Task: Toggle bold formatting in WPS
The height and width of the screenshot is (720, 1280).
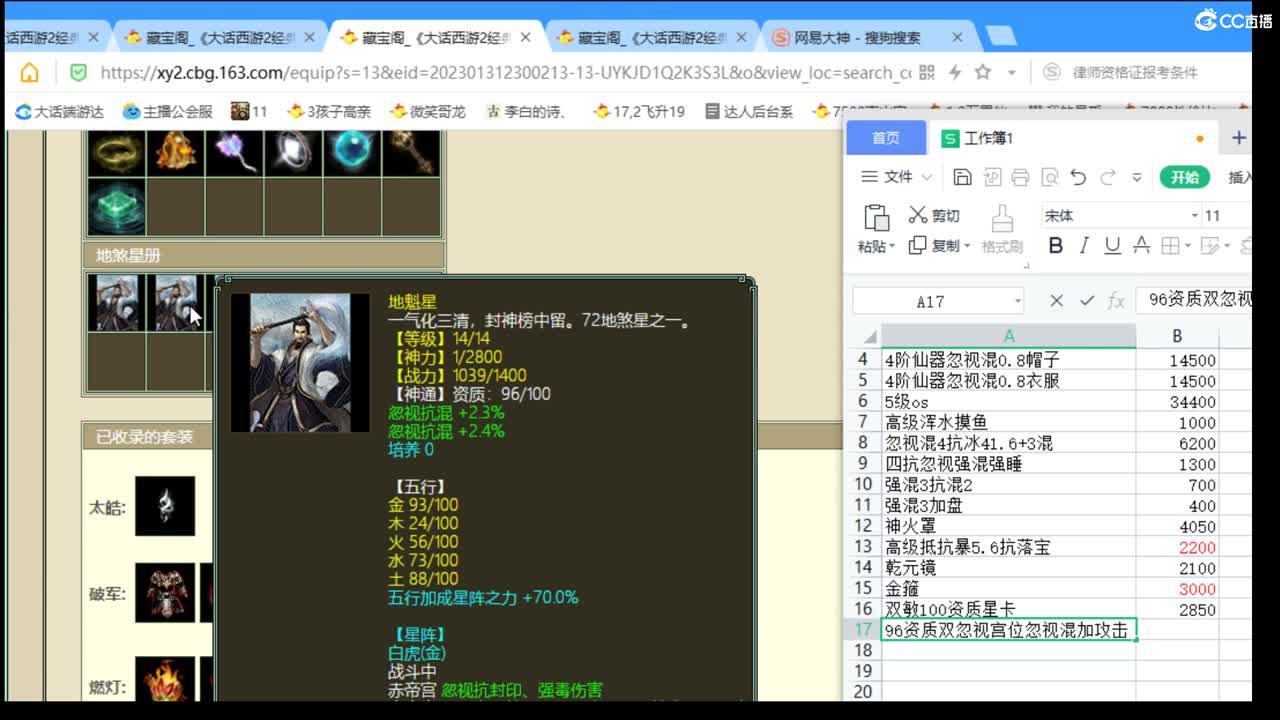Action: point(1055,246)
